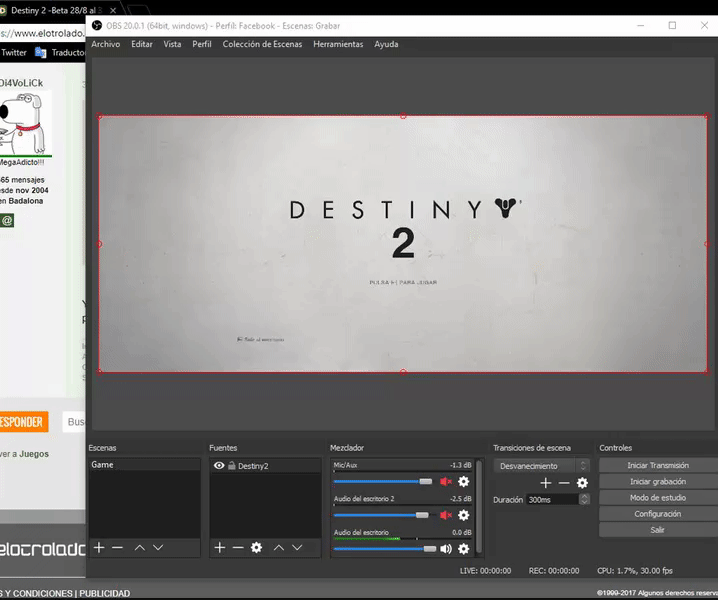Open Configuración from the Controles panel
Viewport: 718px width, 600px height.
click(657, 514)
